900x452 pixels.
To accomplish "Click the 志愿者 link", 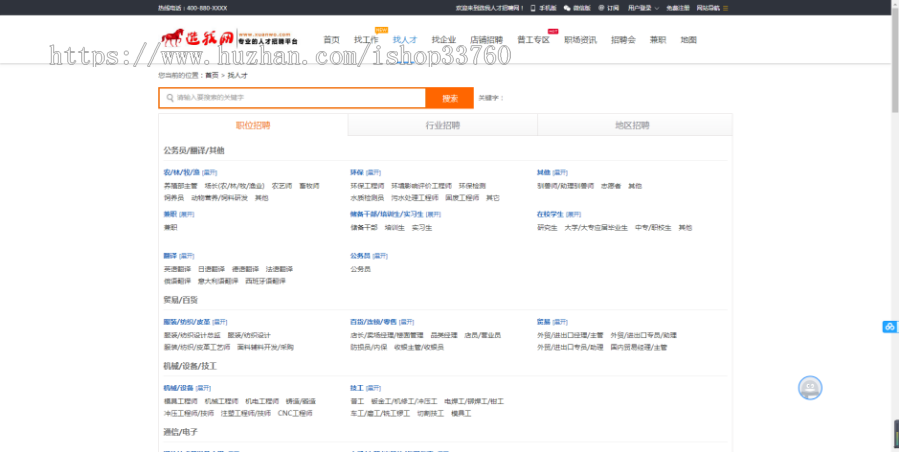I will coord(611,186).
